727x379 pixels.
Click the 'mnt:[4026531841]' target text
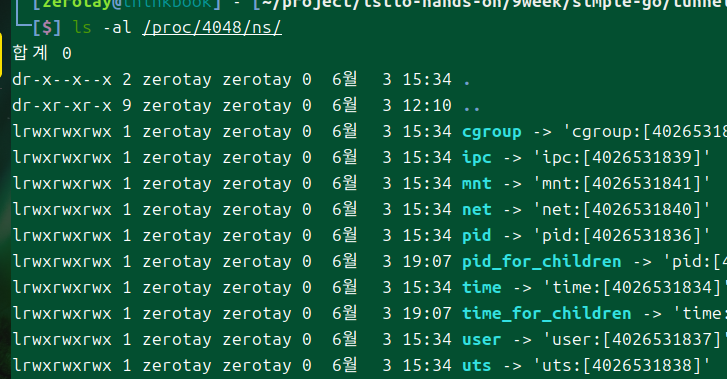pos(622,183)
